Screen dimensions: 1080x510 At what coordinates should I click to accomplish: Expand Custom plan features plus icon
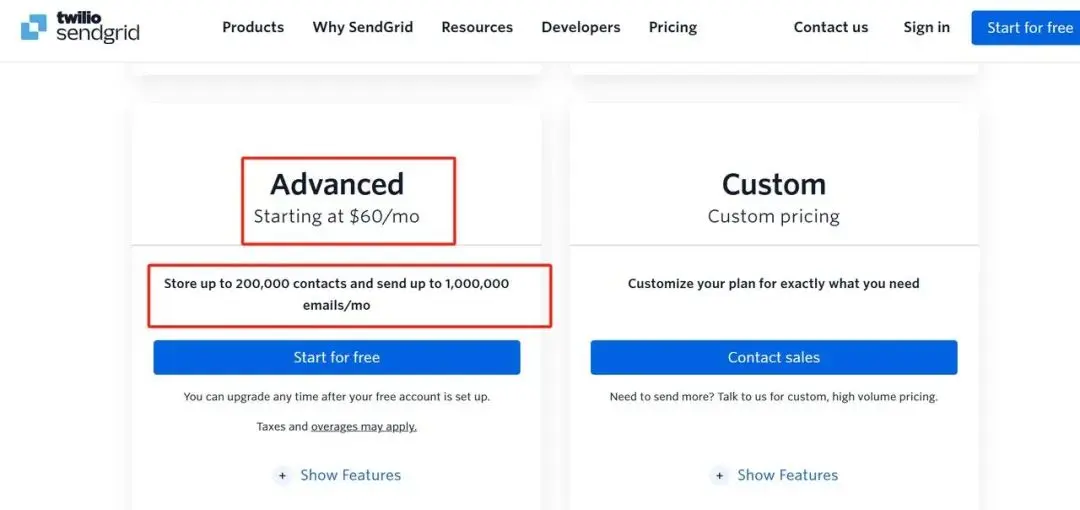coord(720,476)
